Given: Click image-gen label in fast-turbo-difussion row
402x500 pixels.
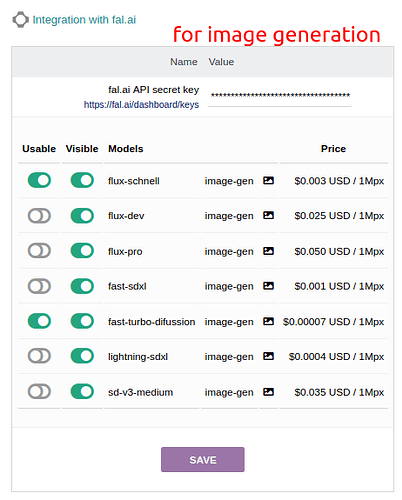Looking at the screenshot, I should (229, 322).
